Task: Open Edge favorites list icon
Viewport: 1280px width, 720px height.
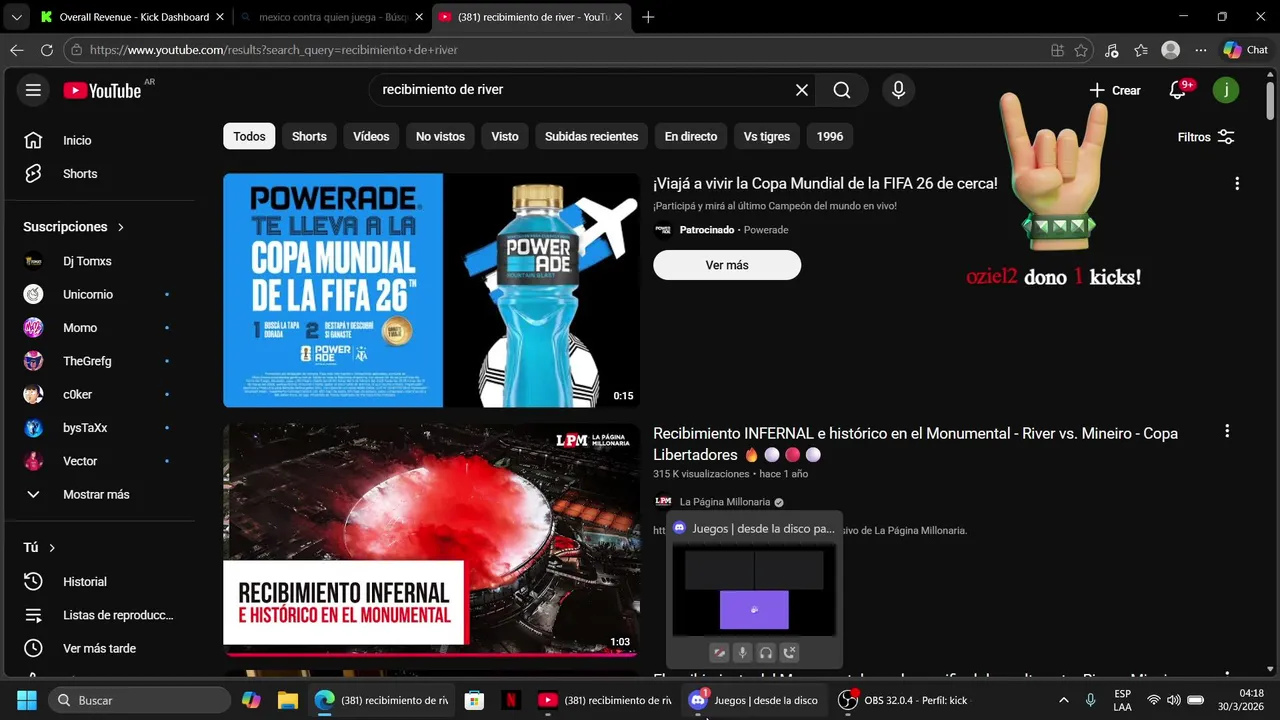Action: pos(1141,50)
